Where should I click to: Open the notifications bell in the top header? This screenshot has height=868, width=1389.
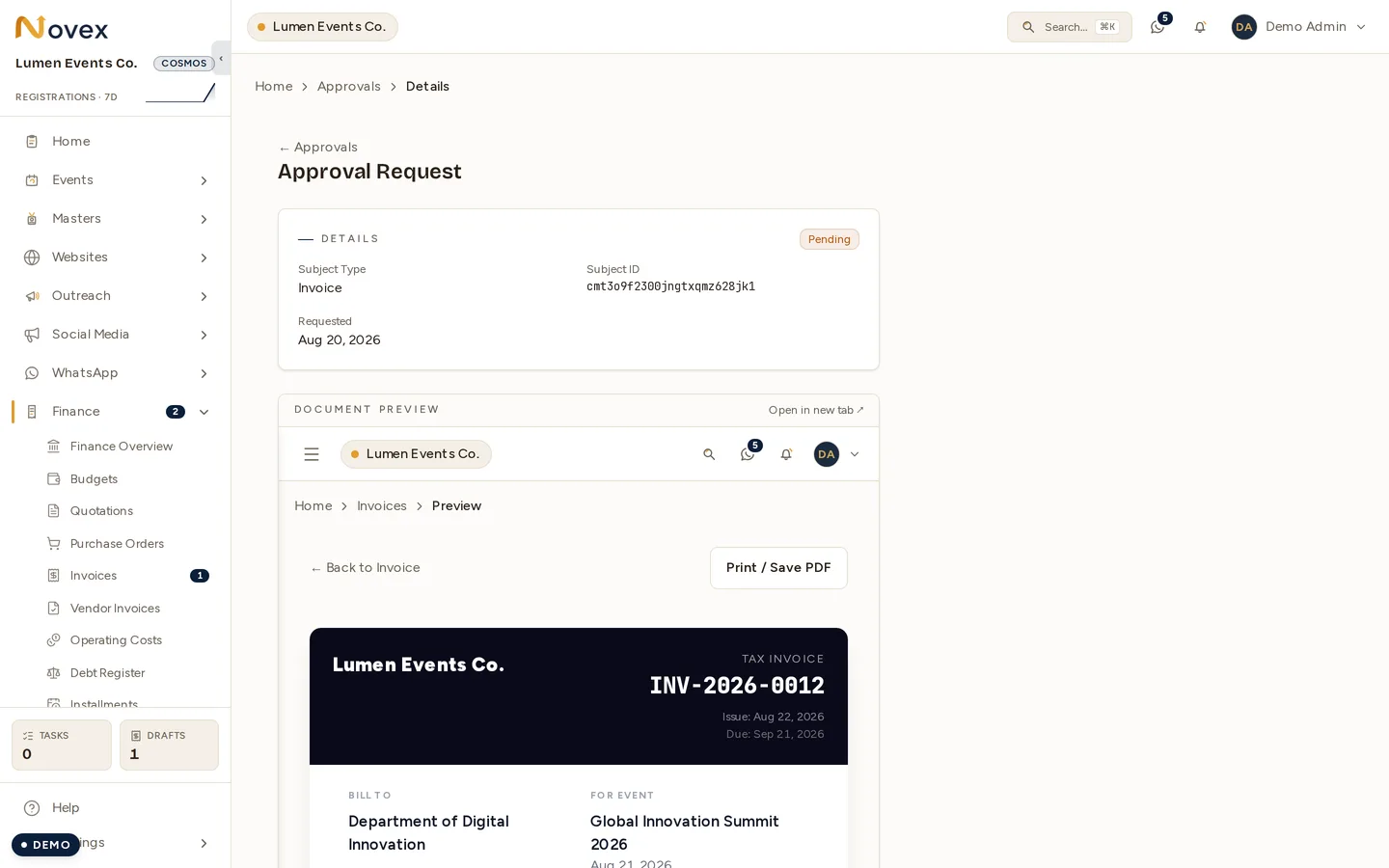(x=1200, y=27)
